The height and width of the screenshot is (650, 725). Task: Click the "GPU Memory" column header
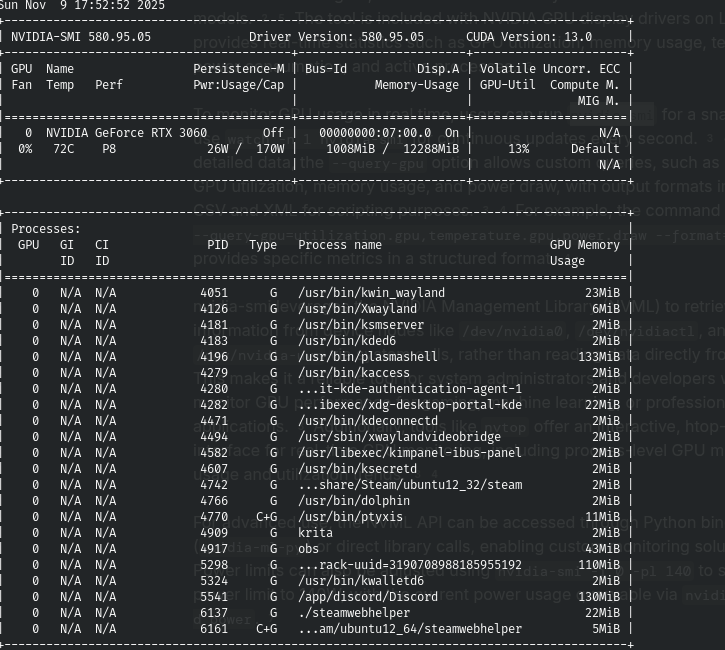(584, 245)
